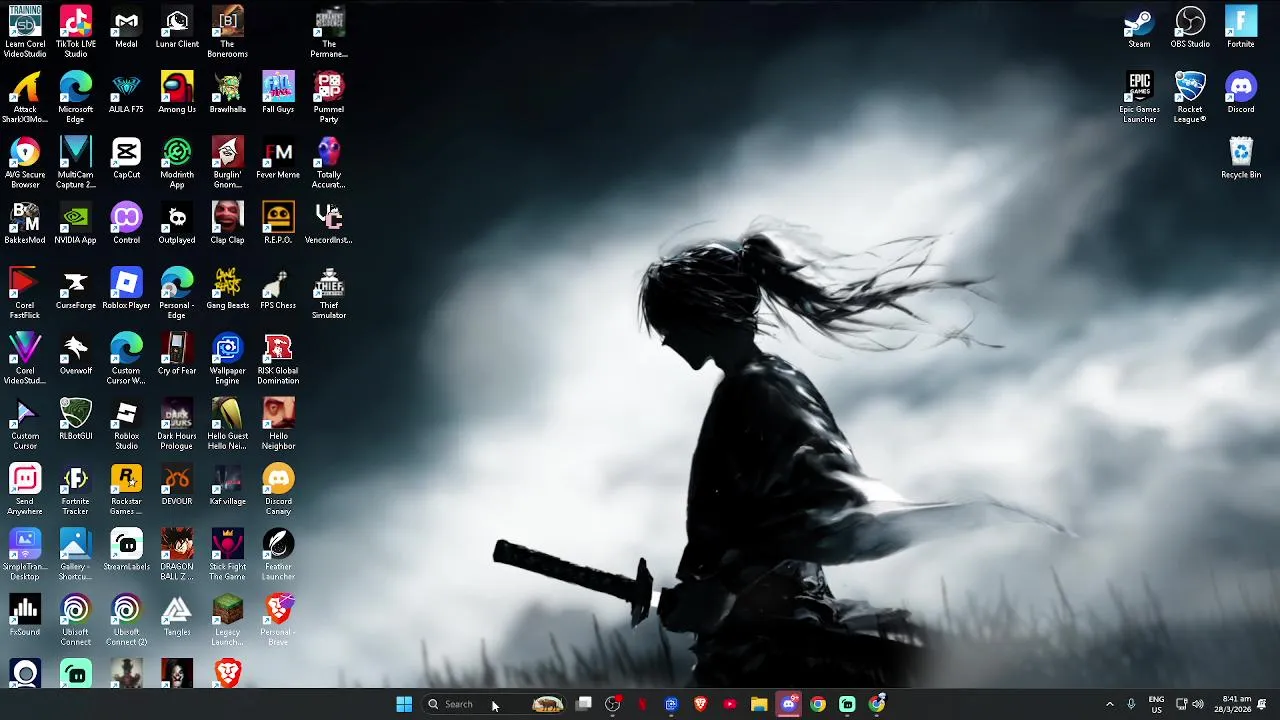Screen dimensions: 1280x720
Task: Click the Rocket League desktop icon
Action: click(x=1190, y=97)
